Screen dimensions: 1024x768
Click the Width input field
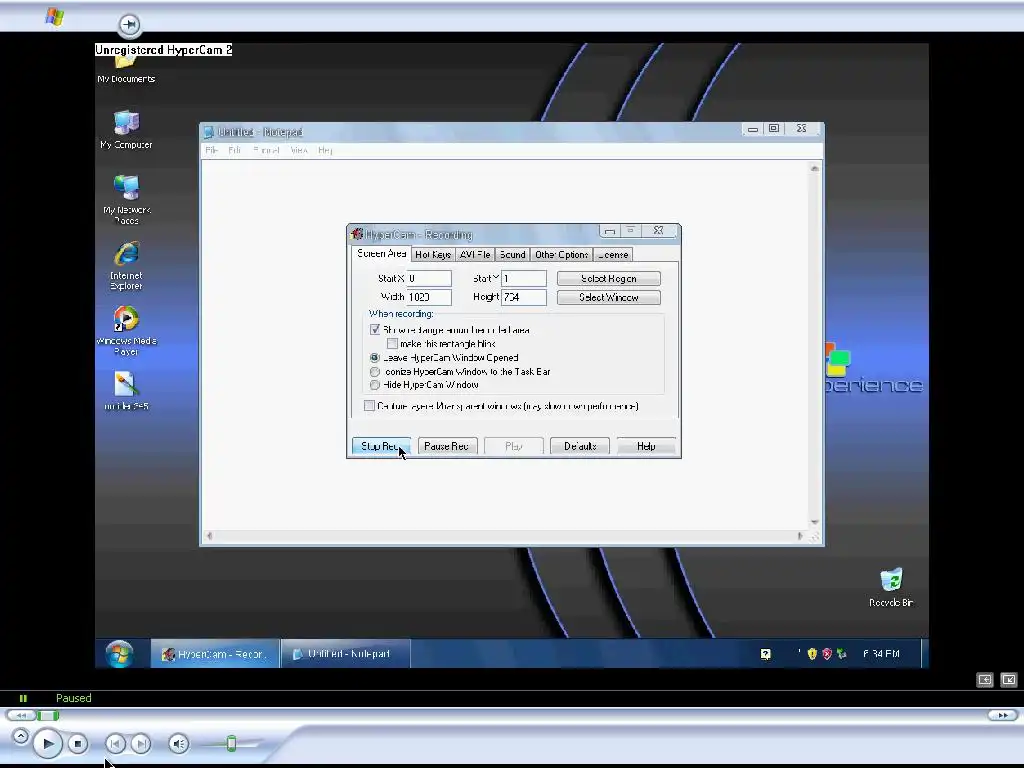coord(429,297)
